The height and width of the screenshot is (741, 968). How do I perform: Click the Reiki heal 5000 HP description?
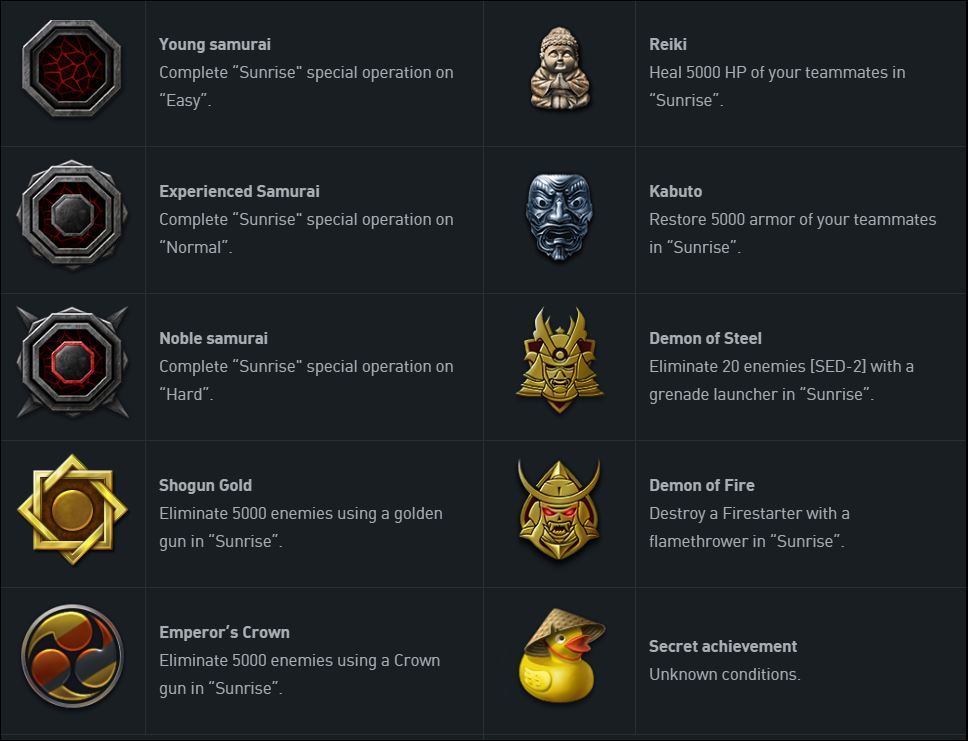pos(777,86)
